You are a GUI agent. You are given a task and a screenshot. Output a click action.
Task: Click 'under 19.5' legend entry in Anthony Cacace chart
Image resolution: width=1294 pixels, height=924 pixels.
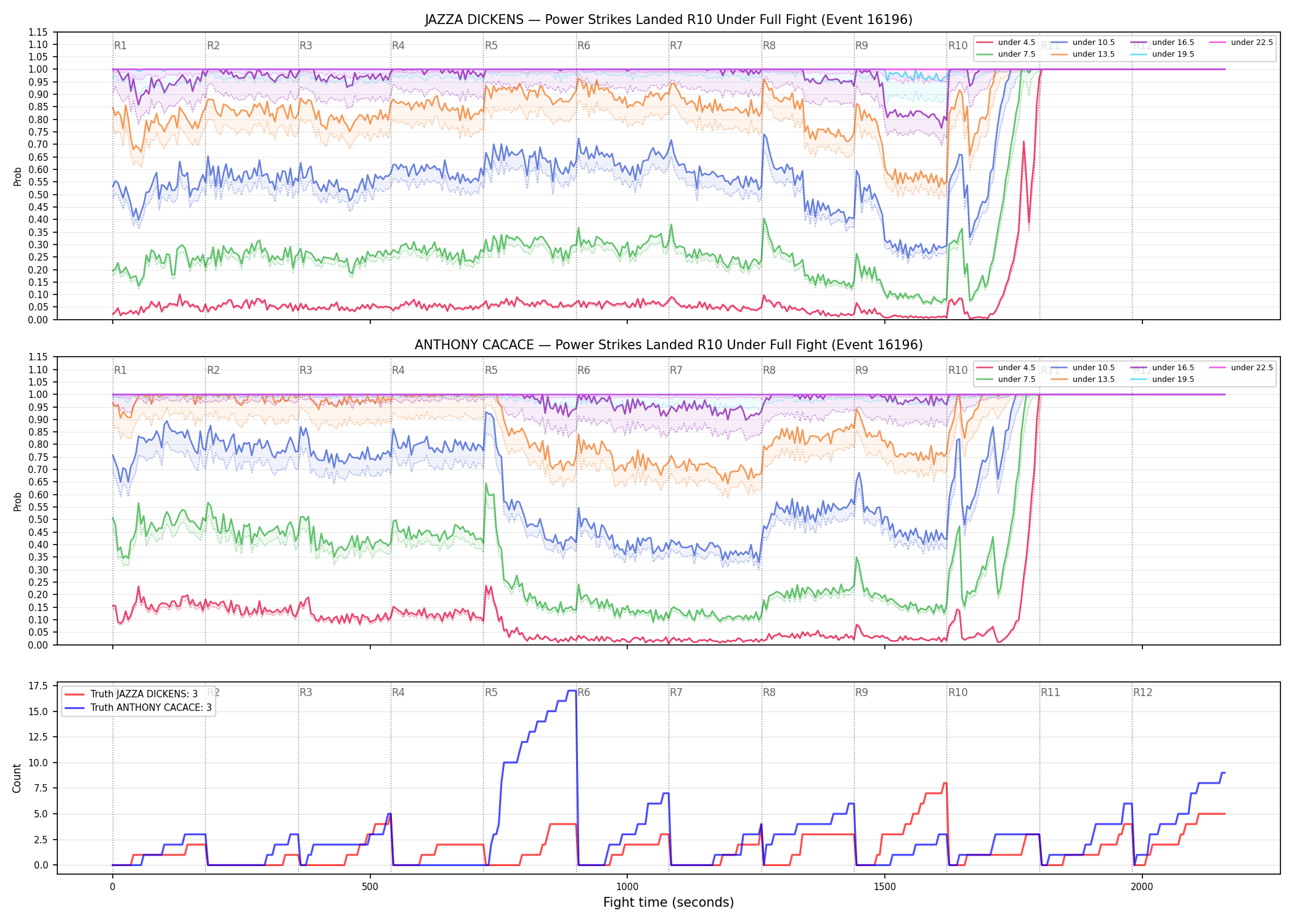tap(1162, 379)
